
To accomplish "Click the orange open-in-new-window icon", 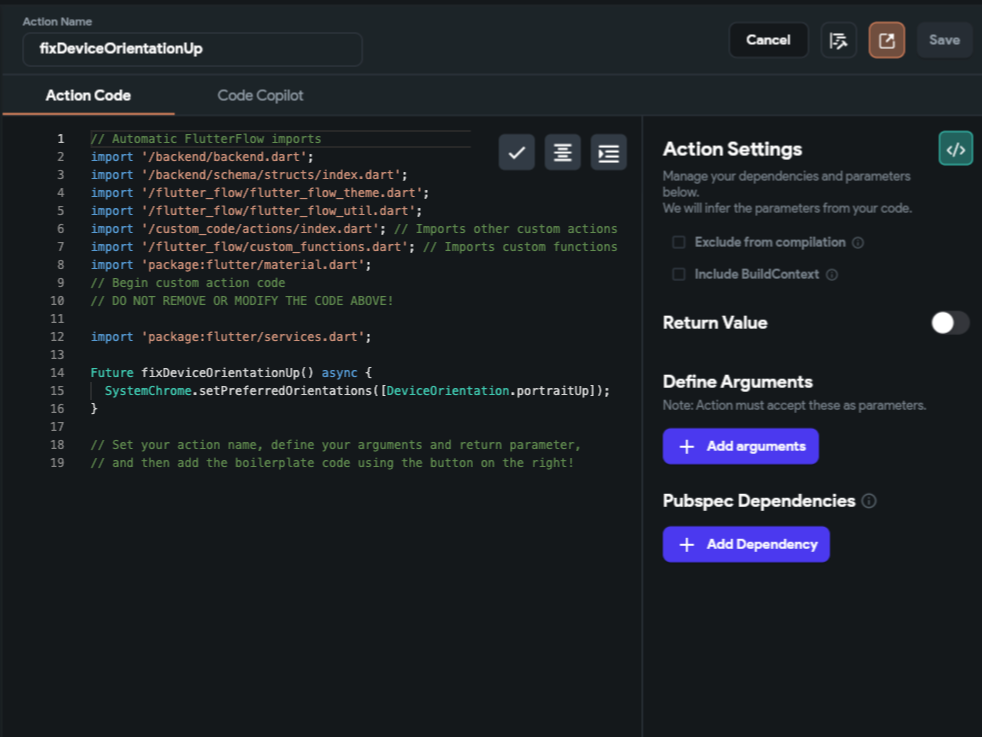I will click(886, 40).
